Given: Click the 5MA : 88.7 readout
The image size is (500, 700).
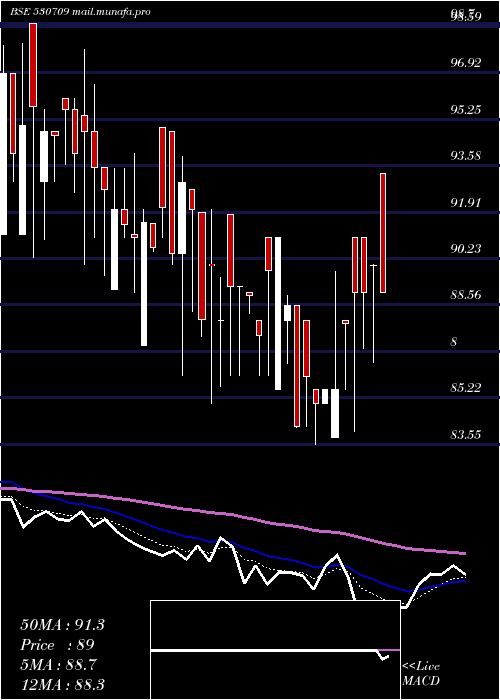Looking at the screenshot, I should (x=59, y=665).
